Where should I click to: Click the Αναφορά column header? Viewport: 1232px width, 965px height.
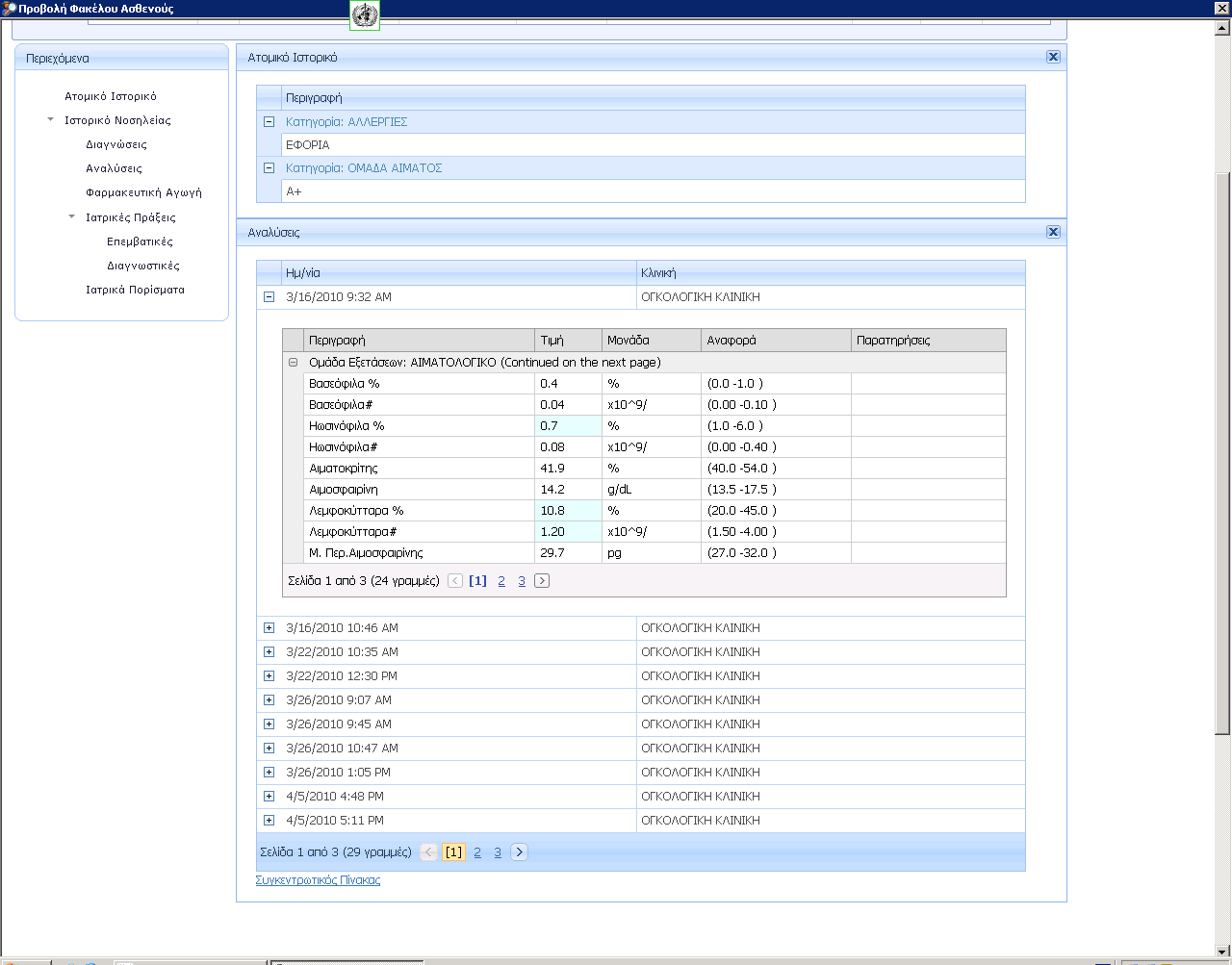[x=776, y=341]
